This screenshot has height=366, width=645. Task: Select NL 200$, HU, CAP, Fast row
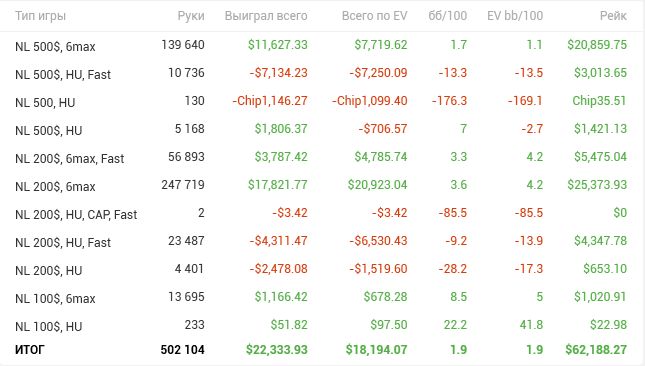point(321,213)
